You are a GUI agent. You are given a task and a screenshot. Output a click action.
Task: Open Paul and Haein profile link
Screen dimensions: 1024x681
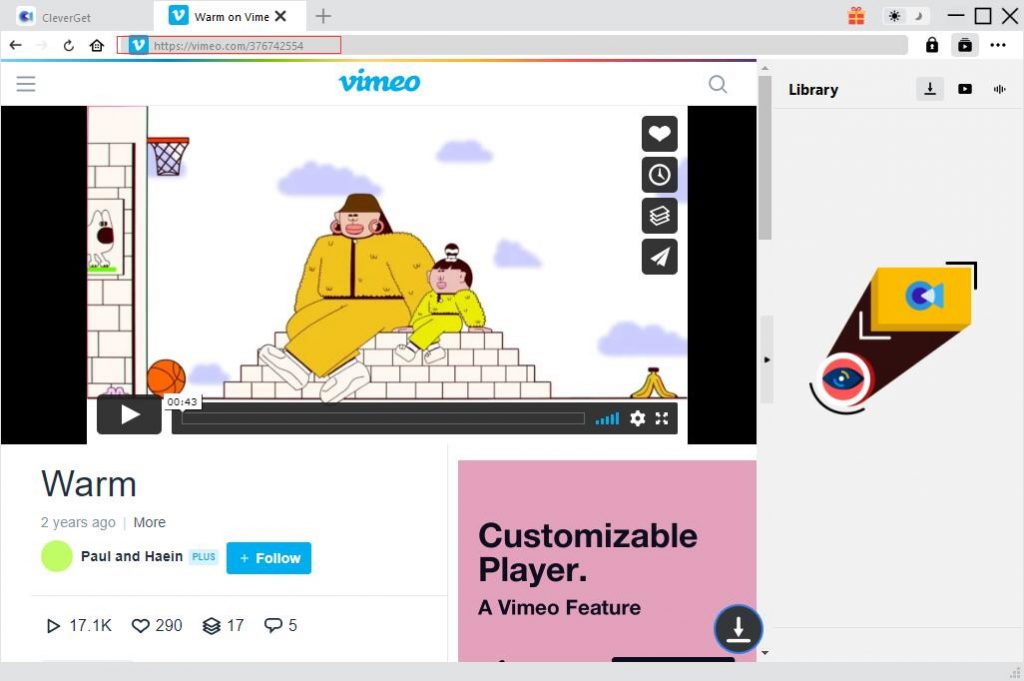(x=131, y=557)
